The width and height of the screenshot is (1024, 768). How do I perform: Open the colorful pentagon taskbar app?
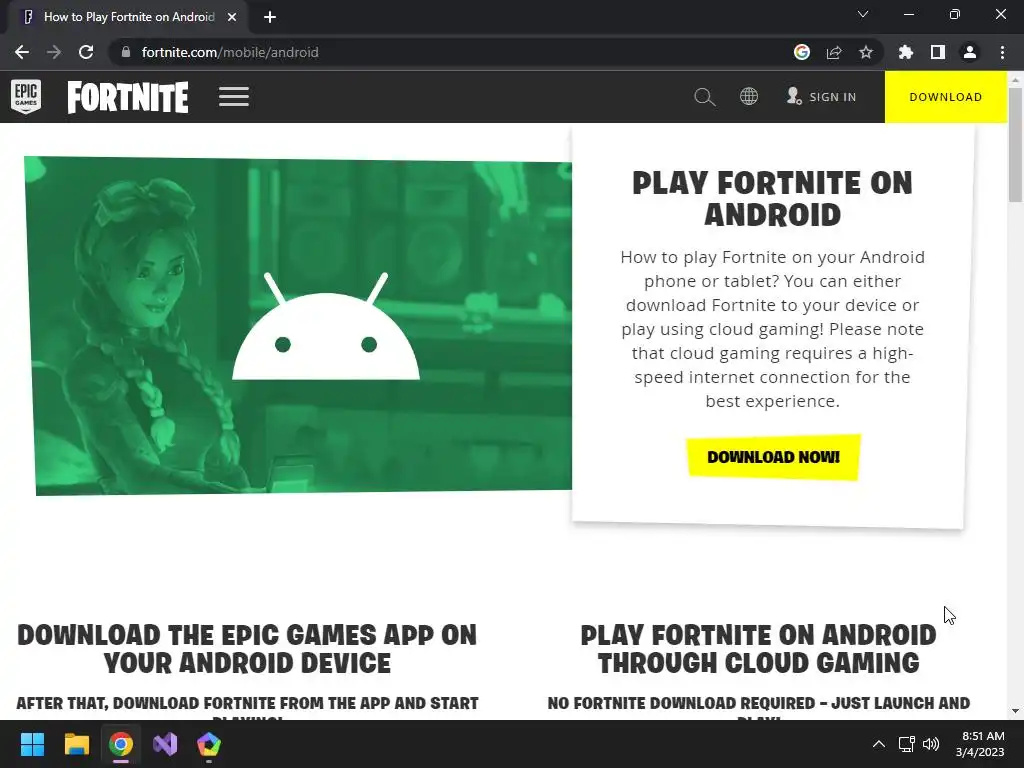pyautogui.click(x=209, y=744)
